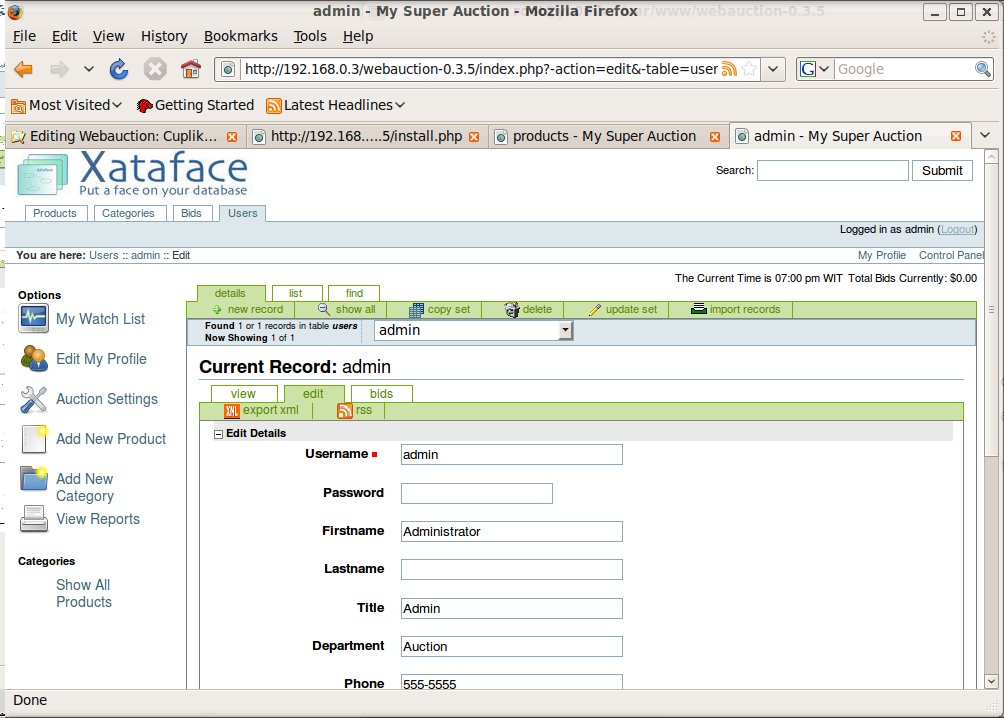Switch to the bids tab
The height and width of the screenshot is (718, 1004).
(x=381, y=394)
